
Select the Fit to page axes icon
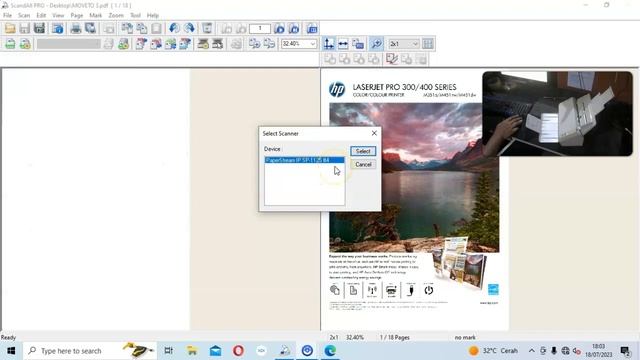pos(329,44)
